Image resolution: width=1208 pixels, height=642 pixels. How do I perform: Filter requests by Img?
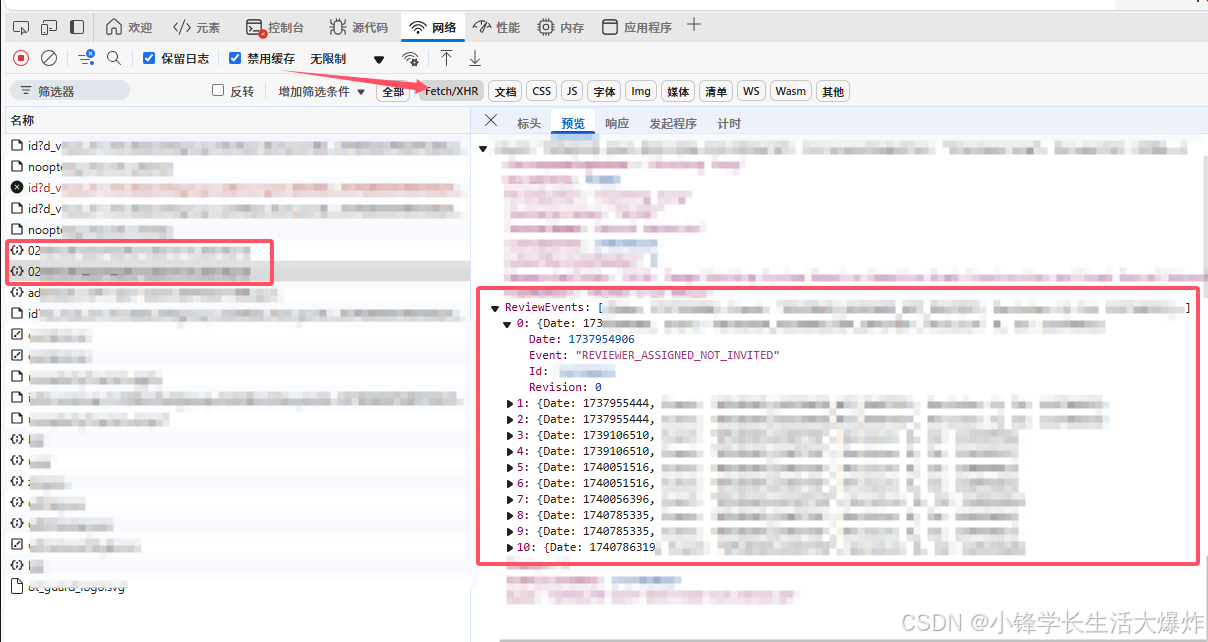click(641, 91)
